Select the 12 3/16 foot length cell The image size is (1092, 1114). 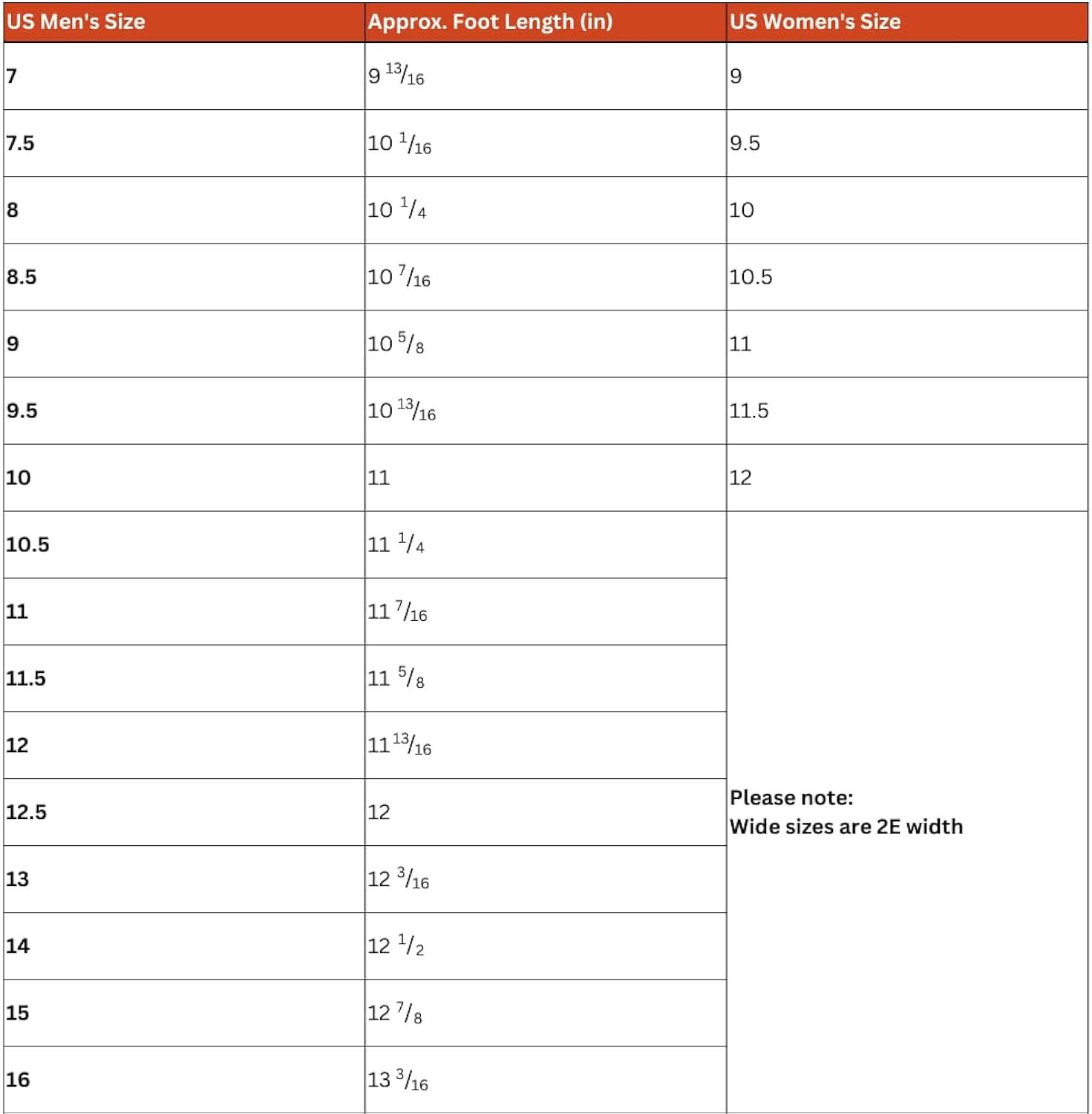point(546,879)
